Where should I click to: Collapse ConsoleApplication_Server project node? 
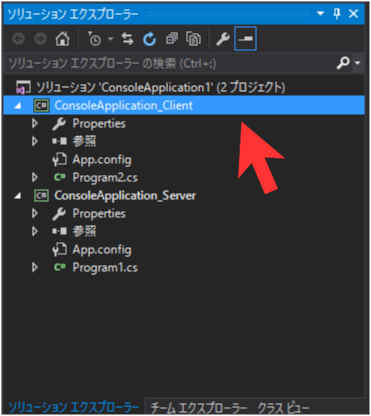point(18,196)
